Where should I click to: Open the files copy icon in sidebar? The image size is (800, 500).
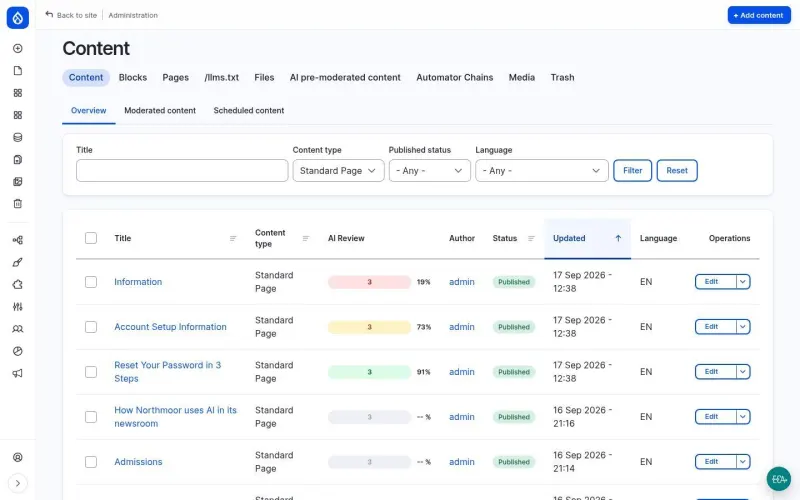[18, 160]
